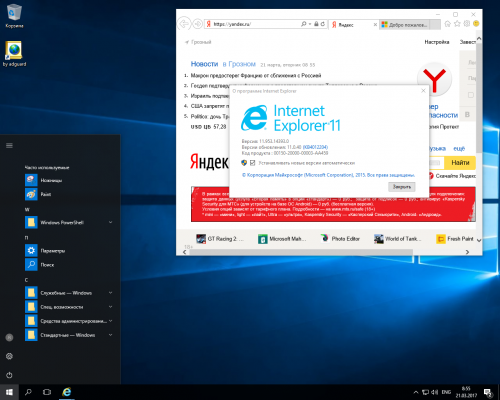Click the yandex.ru address bar
The width and height of the screenshot is (500, 400).
pyautogui.click(x=253, y=24)
